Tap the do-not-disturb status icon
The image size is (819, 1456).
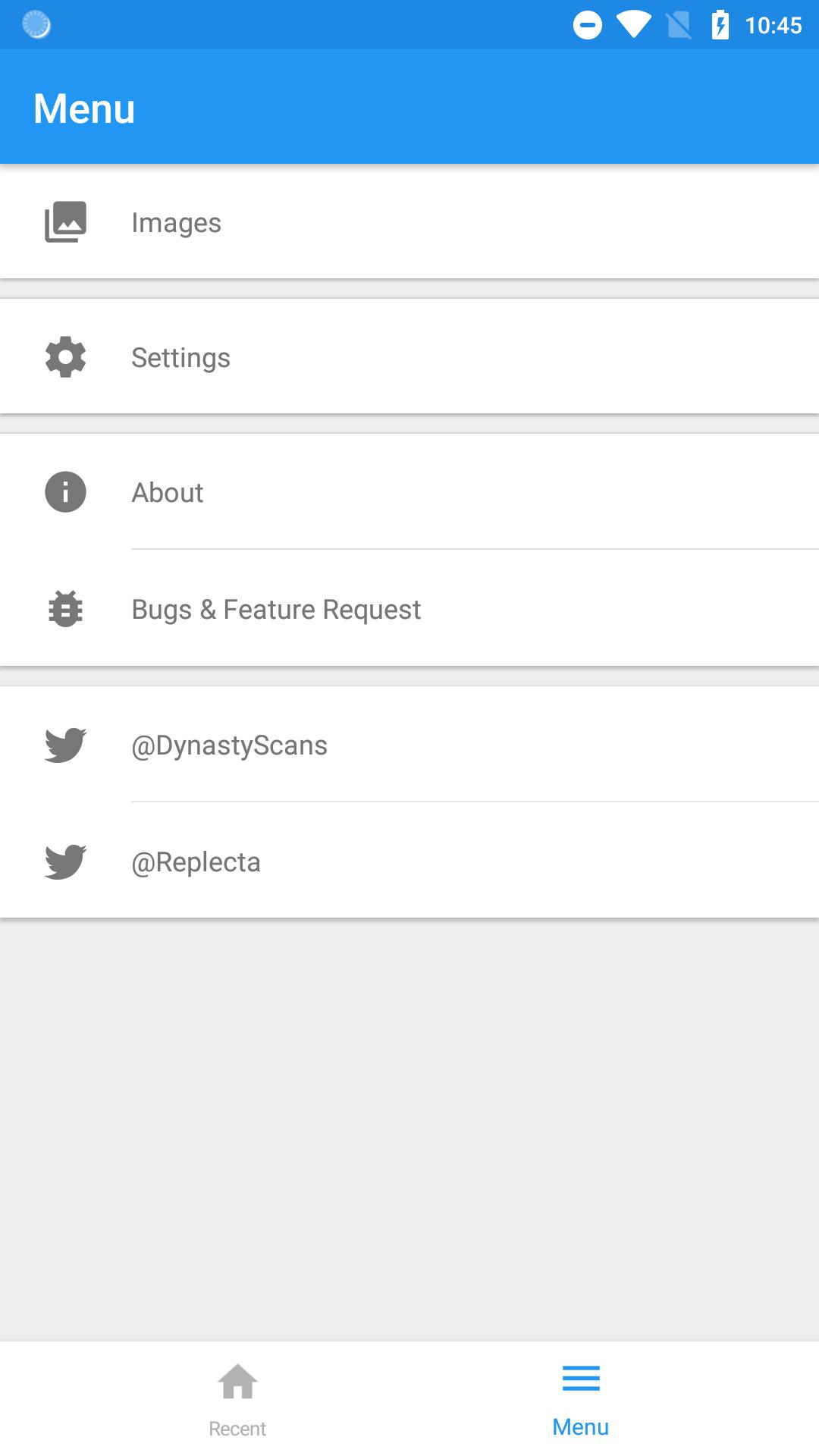coord(588,25)
